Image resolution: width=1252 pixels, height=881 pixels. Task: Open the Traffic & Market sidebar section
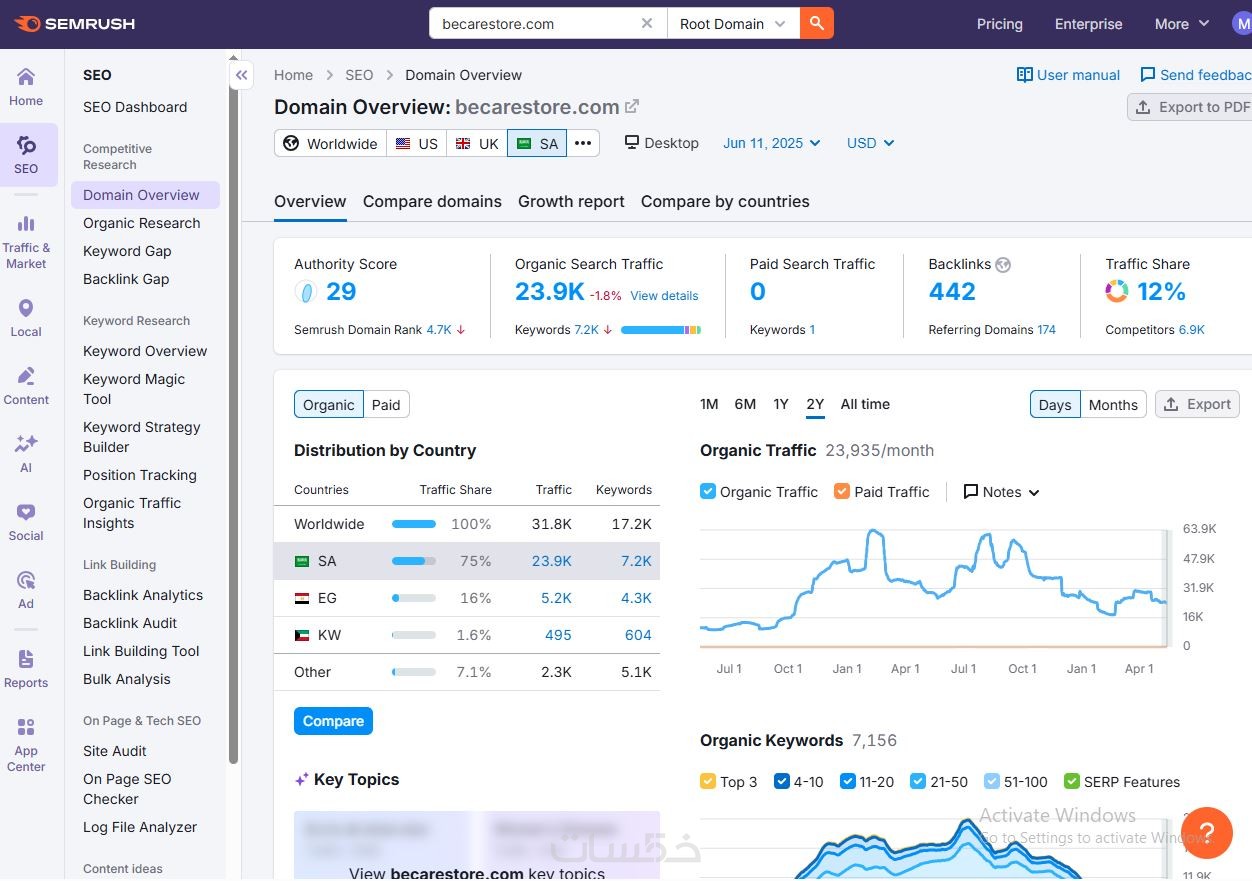[x=26, y=241]
